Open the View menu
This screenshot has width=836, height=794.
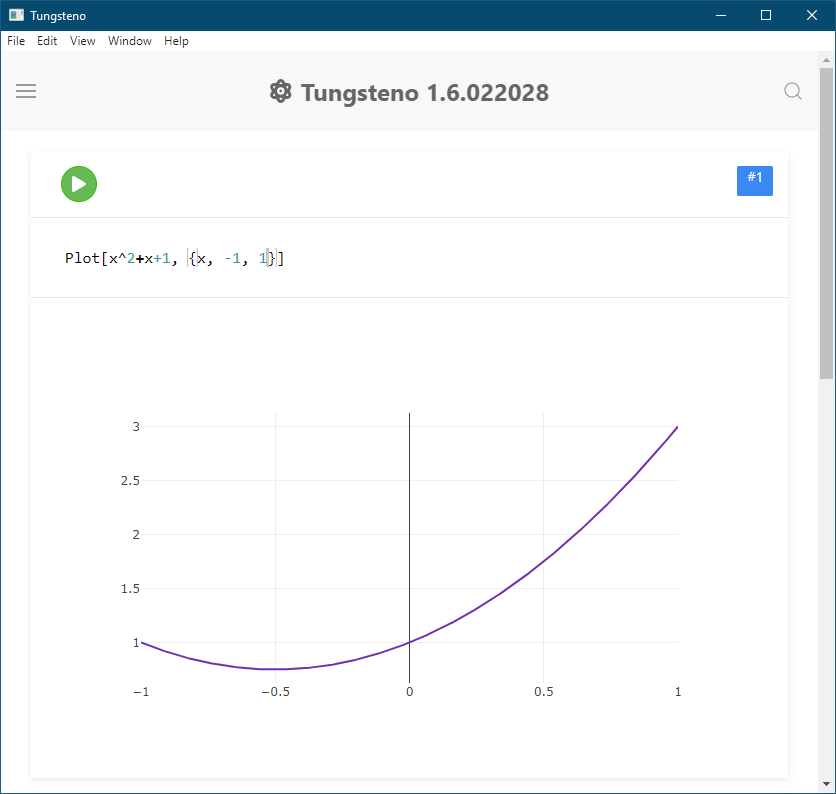pyautogui.click(x=83, y=41)
